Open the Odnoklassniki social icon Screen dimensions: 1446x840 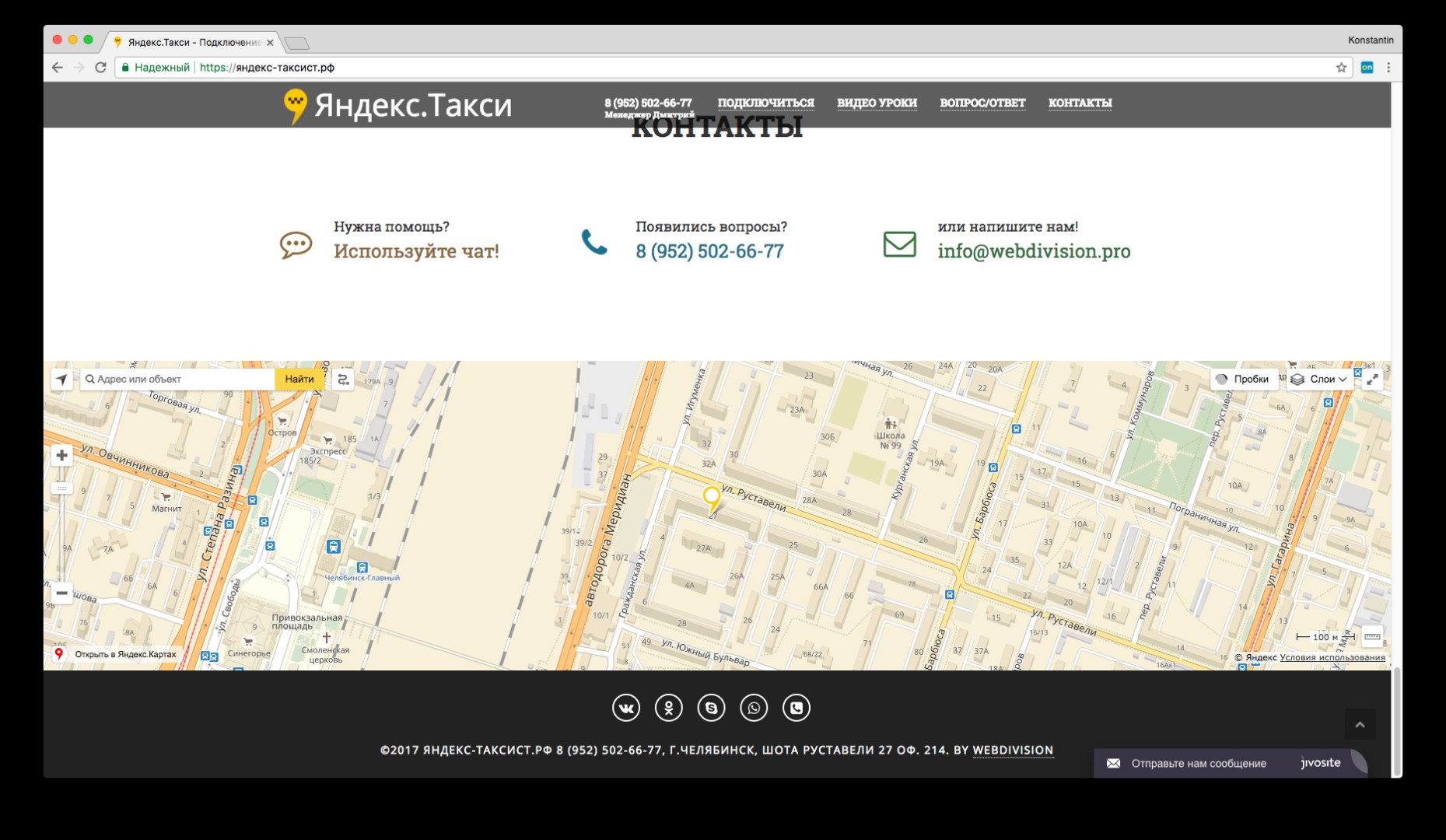point(668,708)
